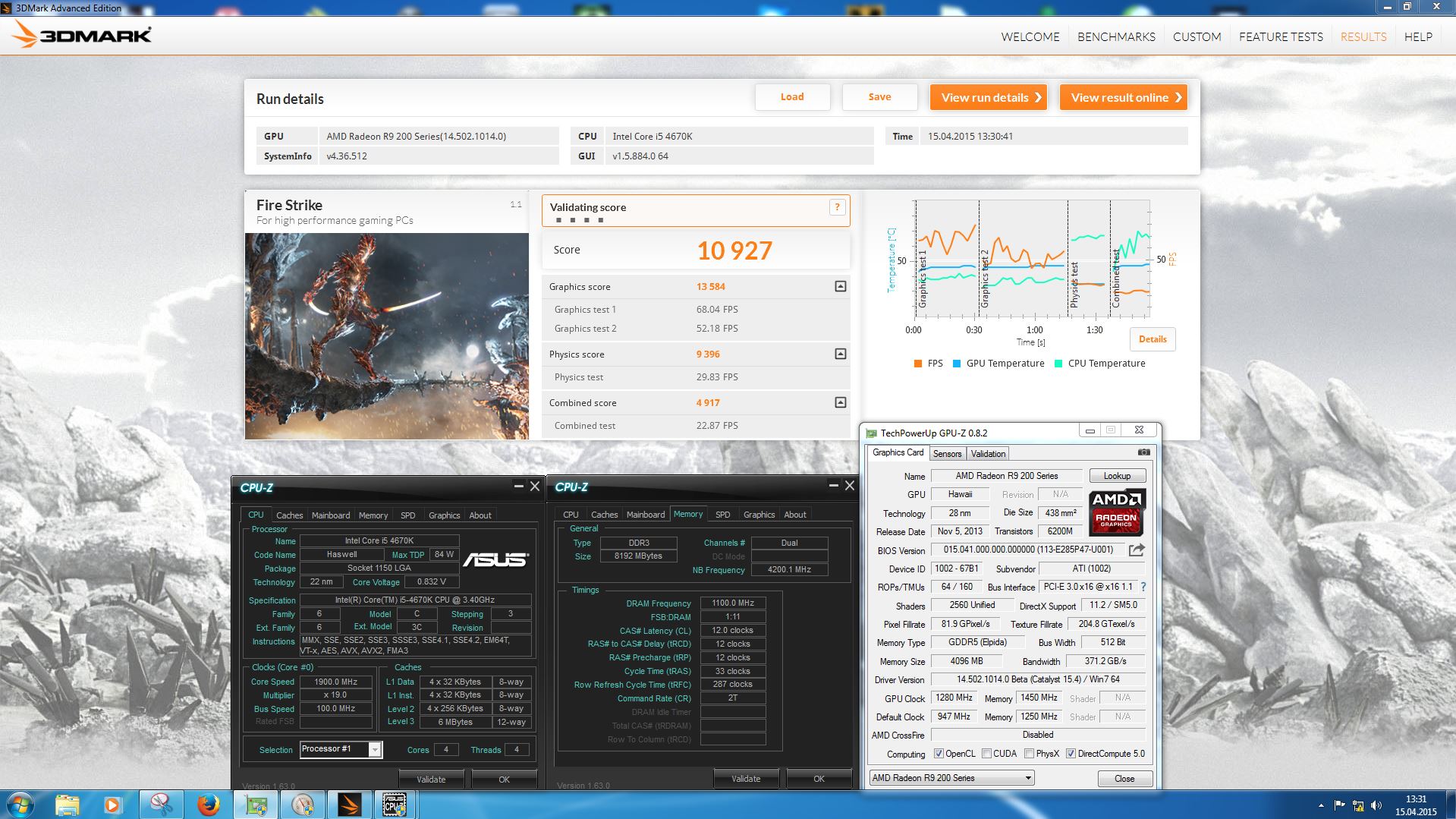
Task: Open About tab in left CPU-Z
Action: 480,515
